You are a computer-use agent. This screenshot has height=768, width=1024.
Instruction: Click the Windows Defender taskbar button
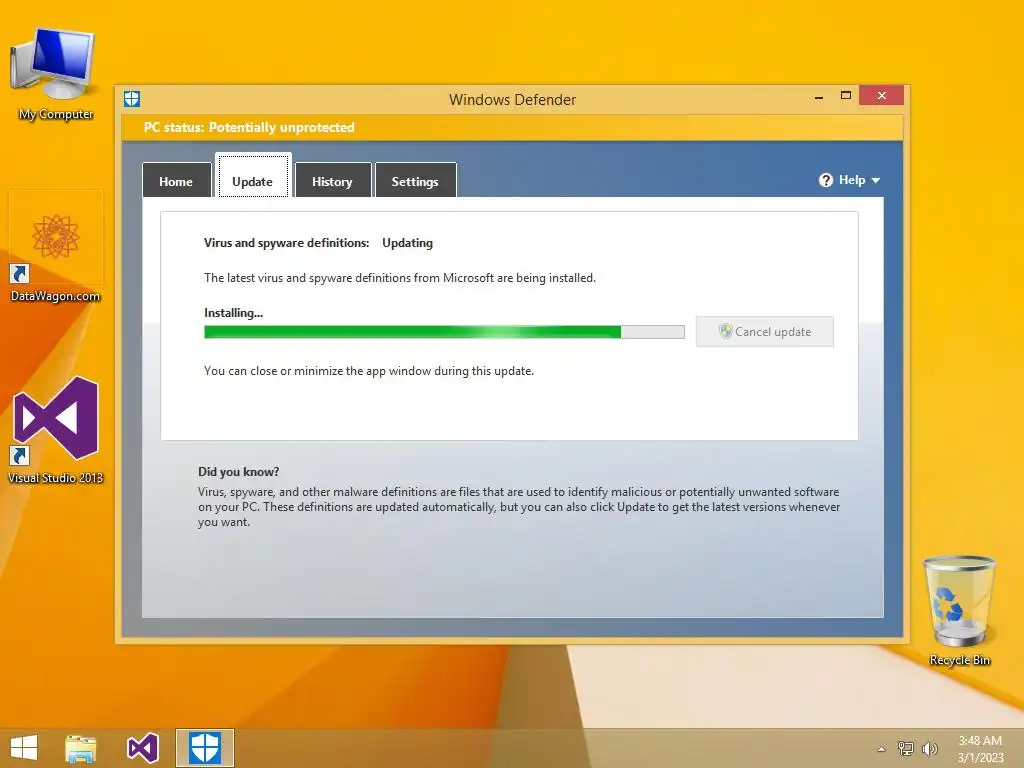(x=204, y=748)
